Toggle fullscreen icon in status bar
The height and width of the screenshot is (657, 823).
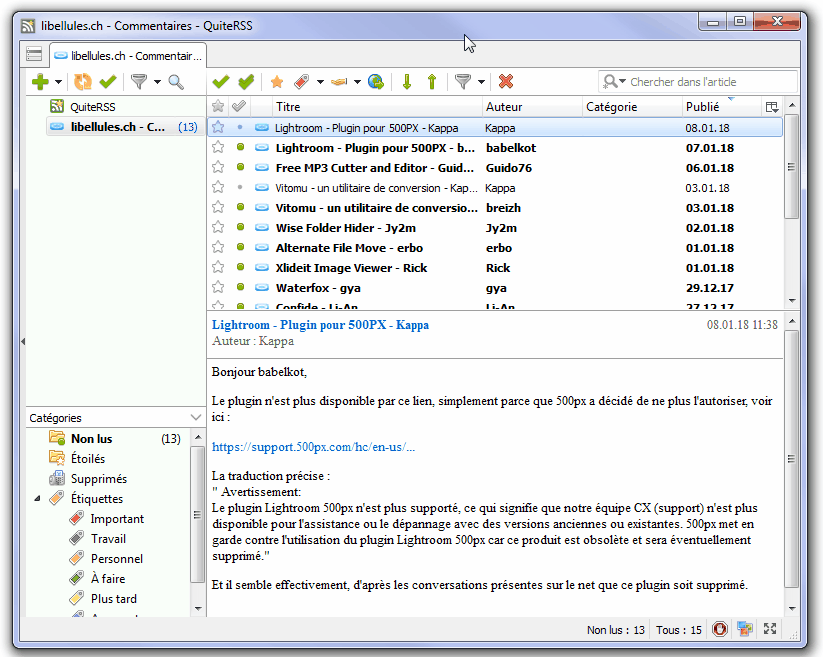tap(770, 629)
